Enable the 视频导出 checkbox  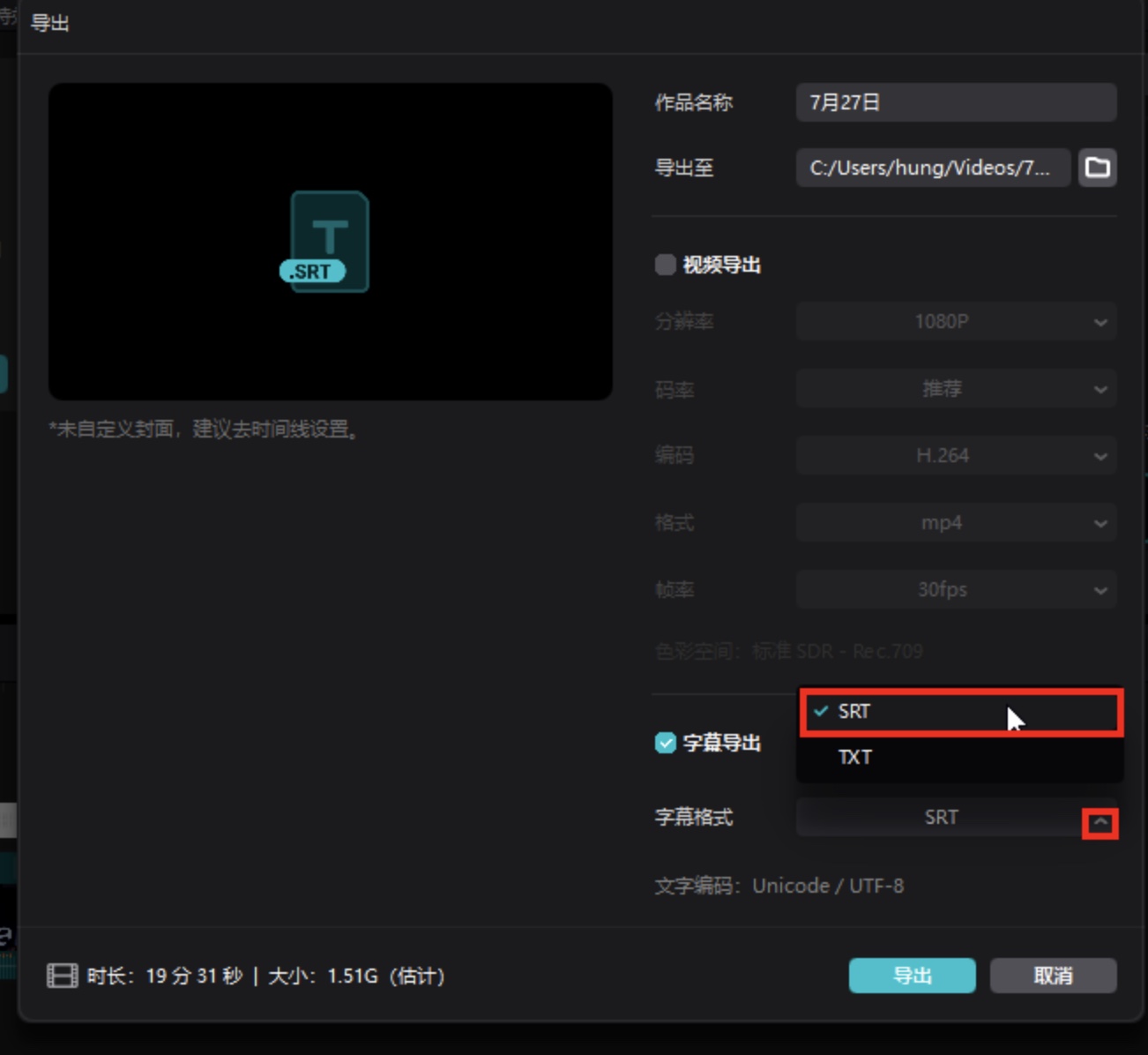click(x=666, y=265)
